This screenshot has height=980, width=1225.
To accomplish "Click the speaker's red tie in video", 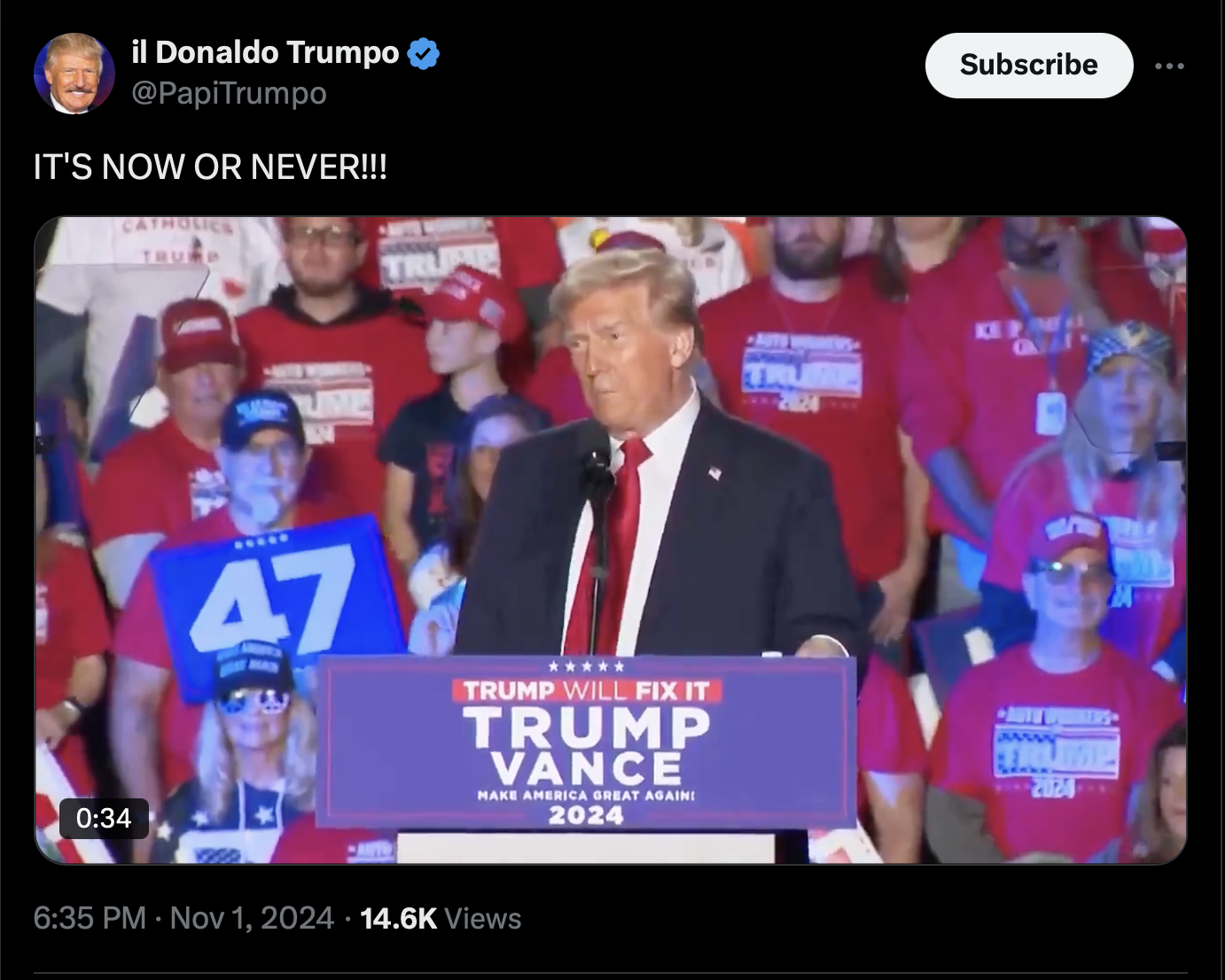I will (x=613, y=549).
